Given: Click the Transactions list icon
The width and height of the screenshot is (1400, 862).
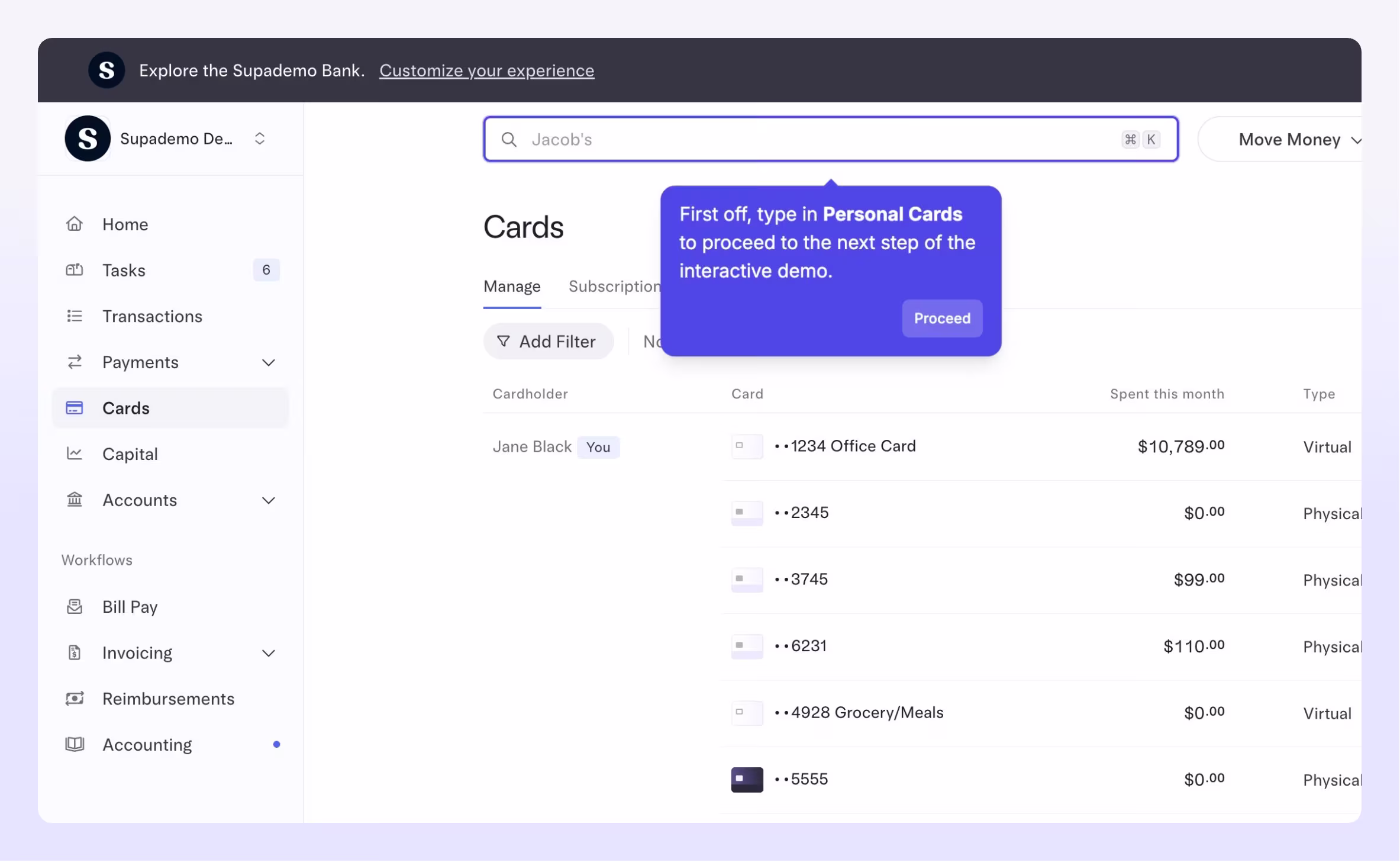Looking at the screenshot, I should pos(75,316).
